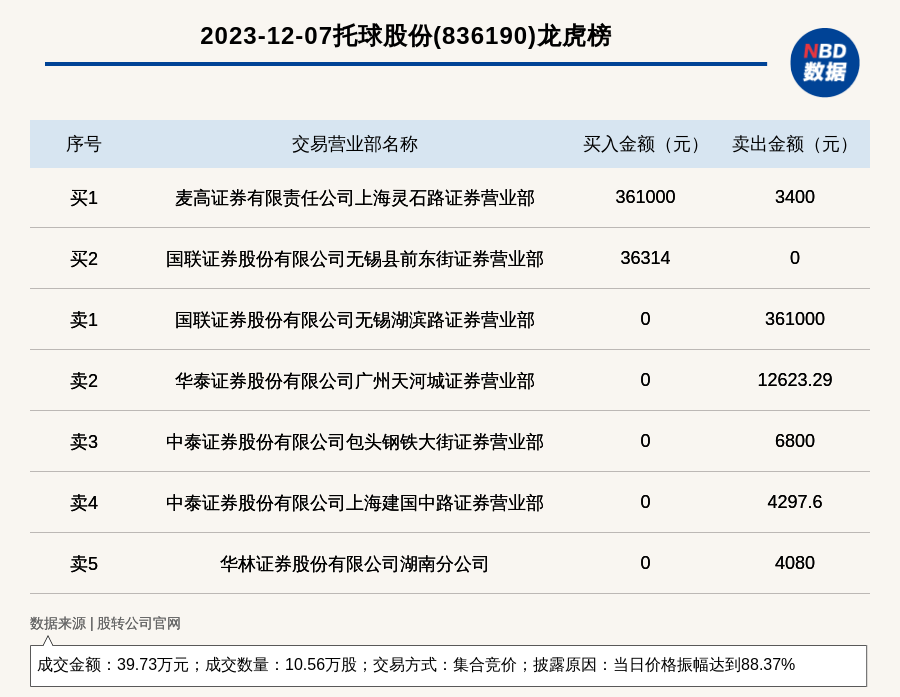Image resolution: width=900 pixels, height=697 pixels.
Task: Select 中泰证券股份有限公司上海建国中路证券营业部 cell
Action: point(355,503)
